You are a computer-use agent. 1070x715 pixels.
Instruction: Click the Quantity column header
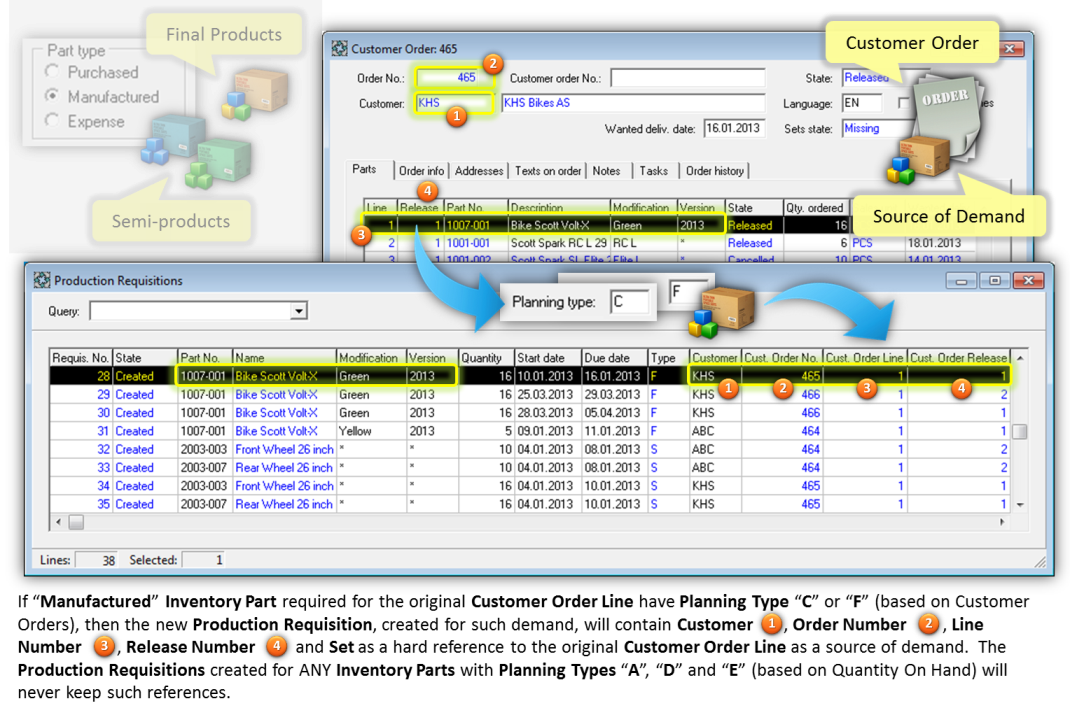pos(486,358)
